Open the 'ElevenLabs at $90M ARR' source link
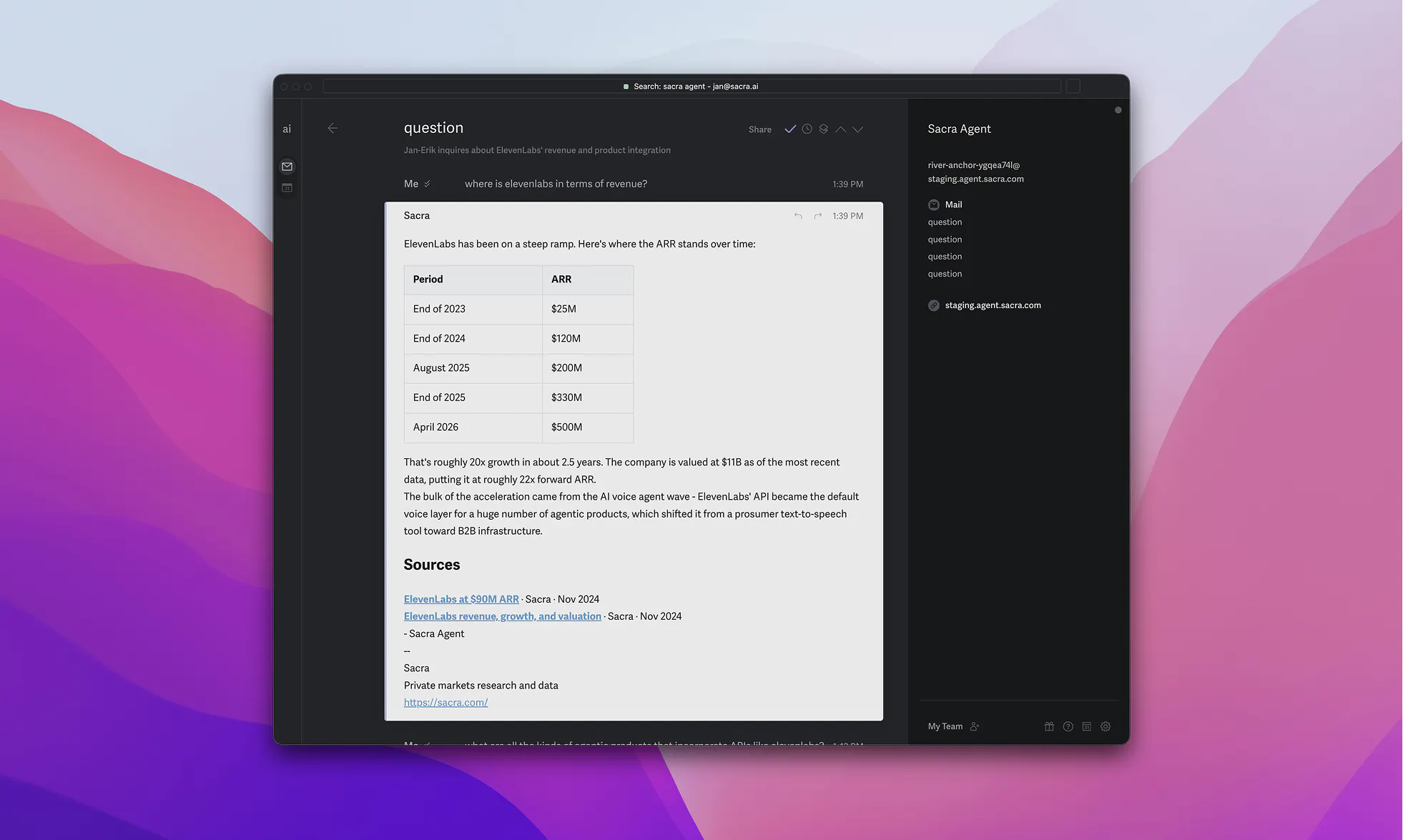 pos(461,599)
